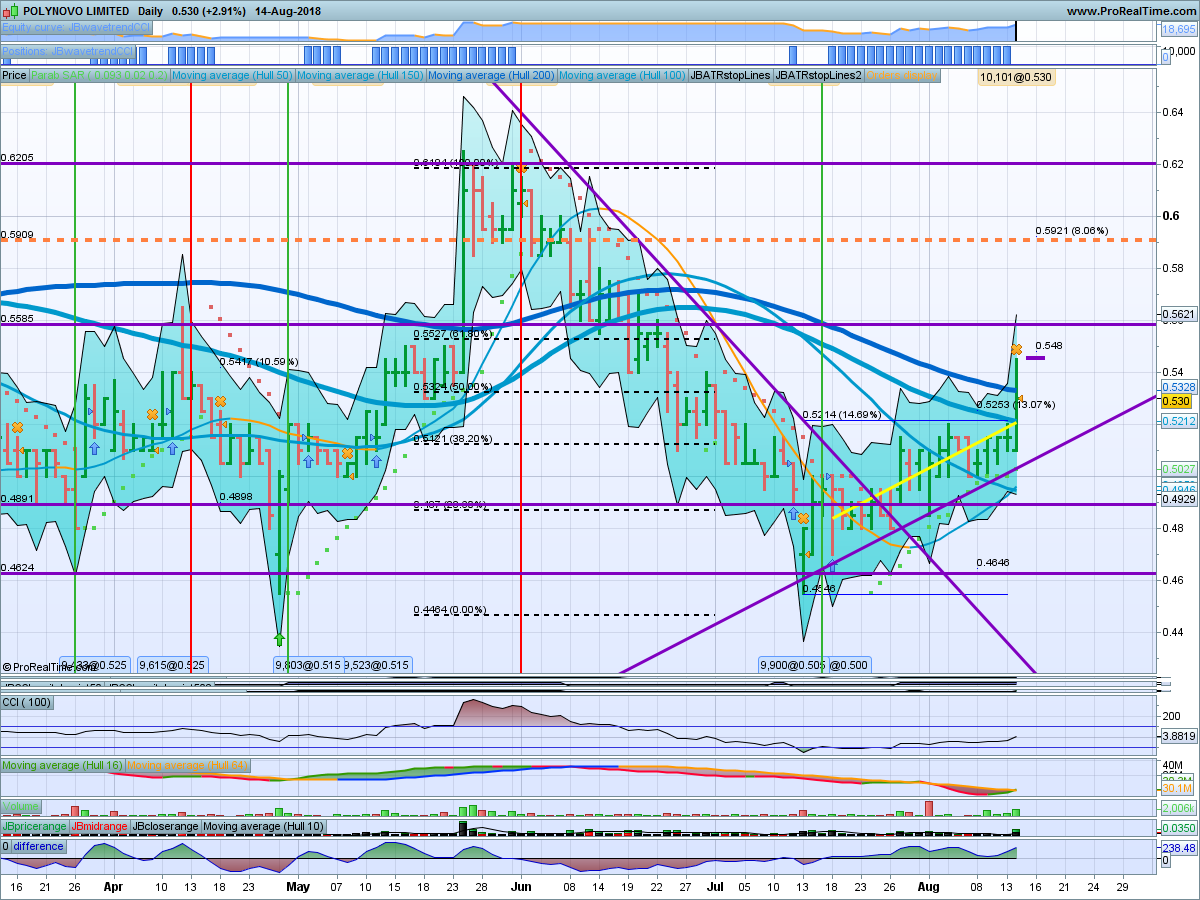
Task: Click the 0.5621 price axis tag
Action: 1180,313
